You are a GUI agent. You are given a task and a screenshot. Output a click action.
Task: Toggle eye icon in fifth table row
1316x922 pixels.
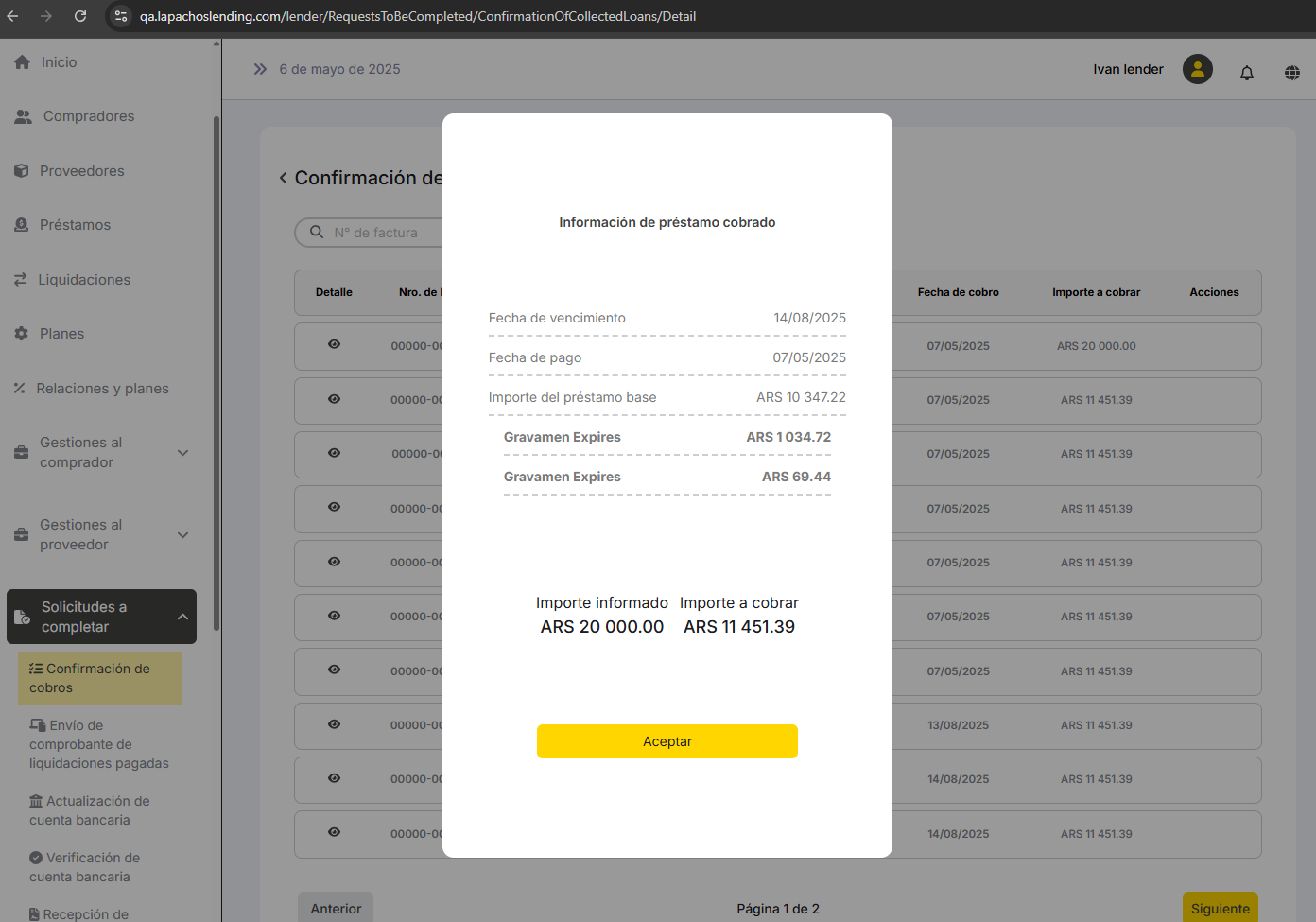point(334,562)
